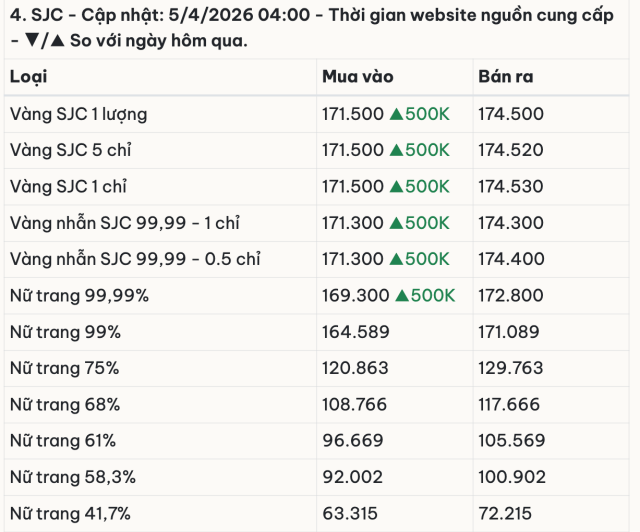Click the Bán ra column header
This screenshot has width=640, height=532.
(505, 77)
